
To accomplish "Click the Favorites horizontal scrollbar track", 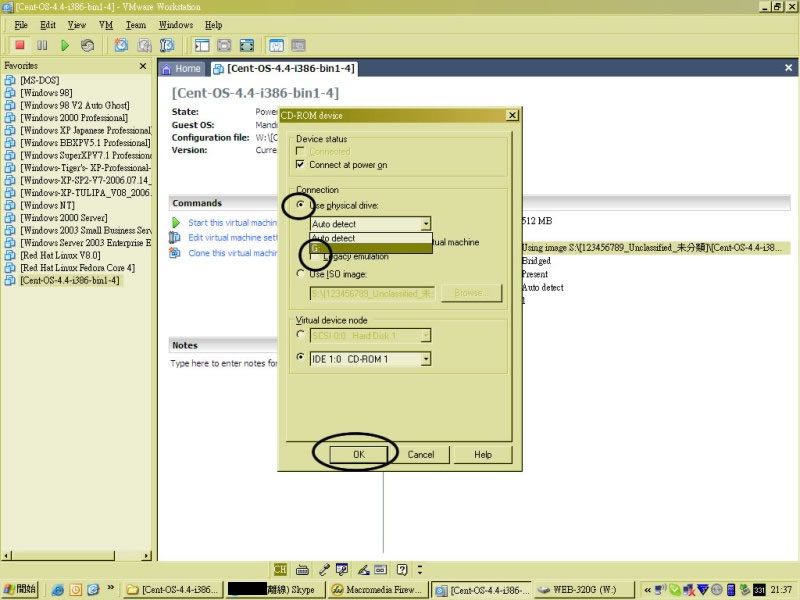I will [129, 555].
